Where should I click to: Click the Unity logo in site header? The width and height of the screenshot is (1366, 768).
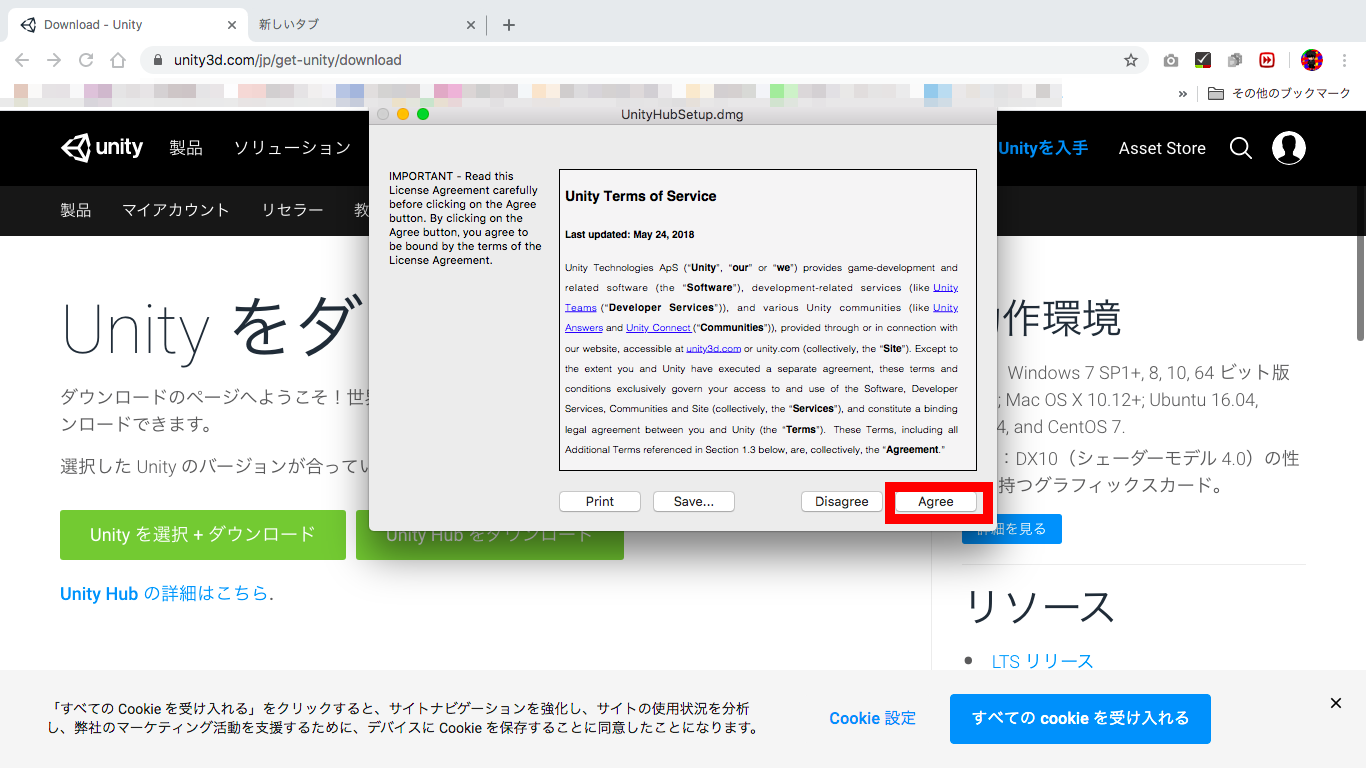[102, 148]
